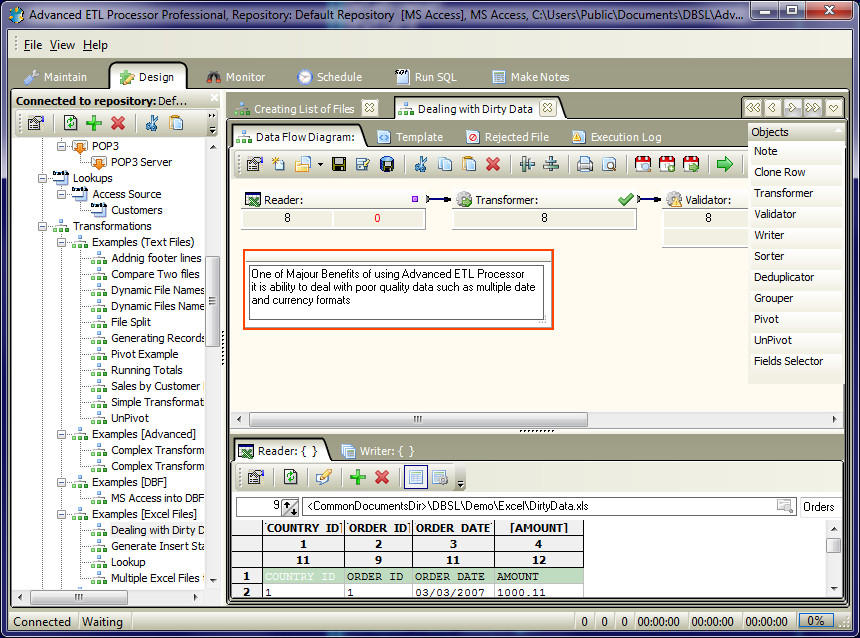Toggle the grid view button in Reader toolbar
The image size is (860, 638).
tap(416, 477)
